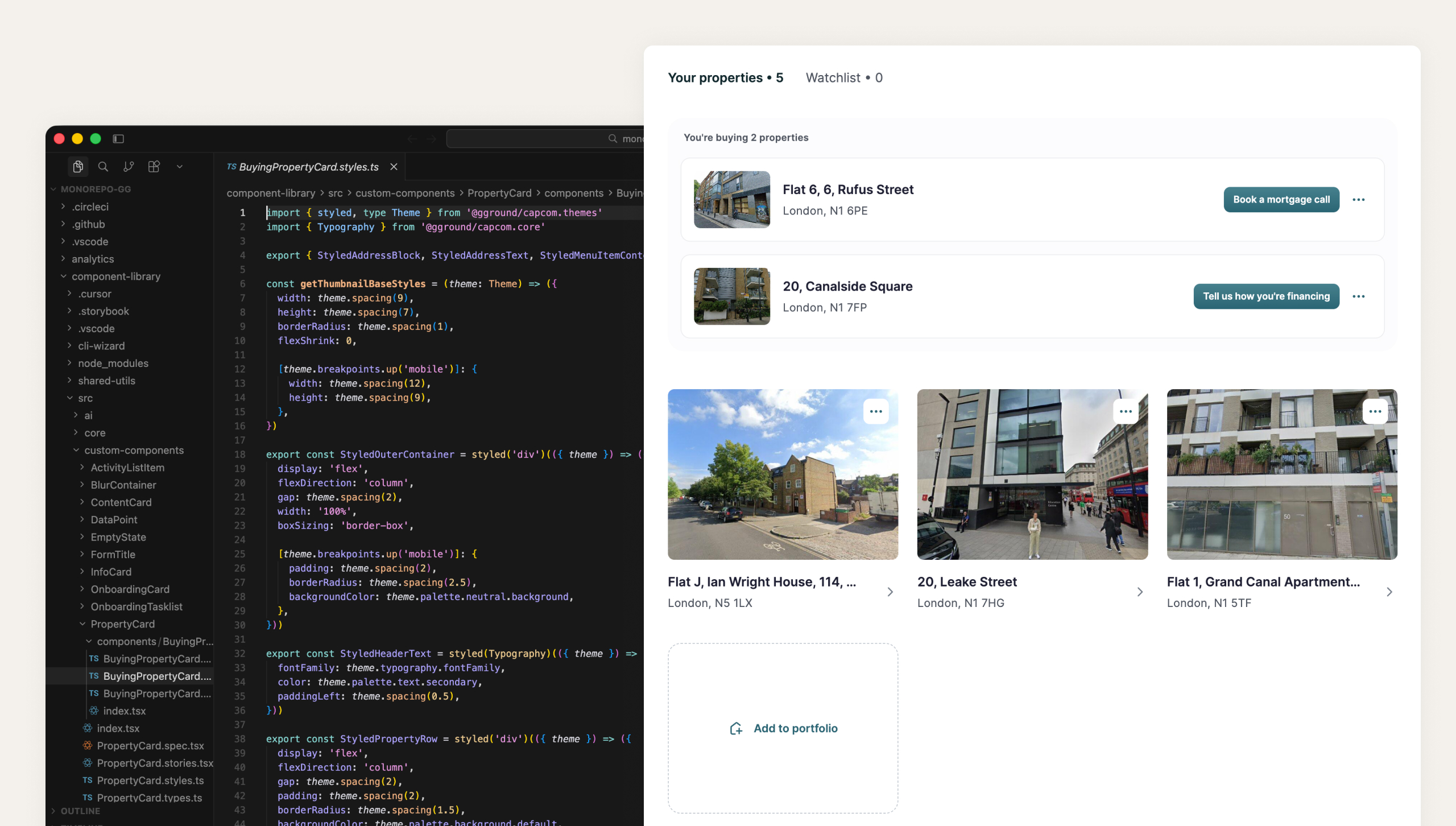Close the BuyingPropertyCard.styles.ts tab

(x=394, y=167)
